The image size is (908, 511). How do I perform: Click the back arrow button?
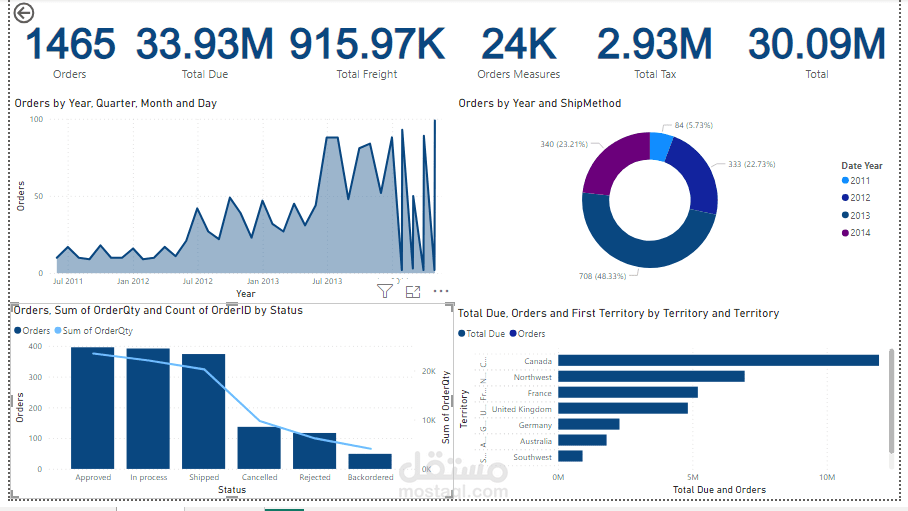pos(24,13)
